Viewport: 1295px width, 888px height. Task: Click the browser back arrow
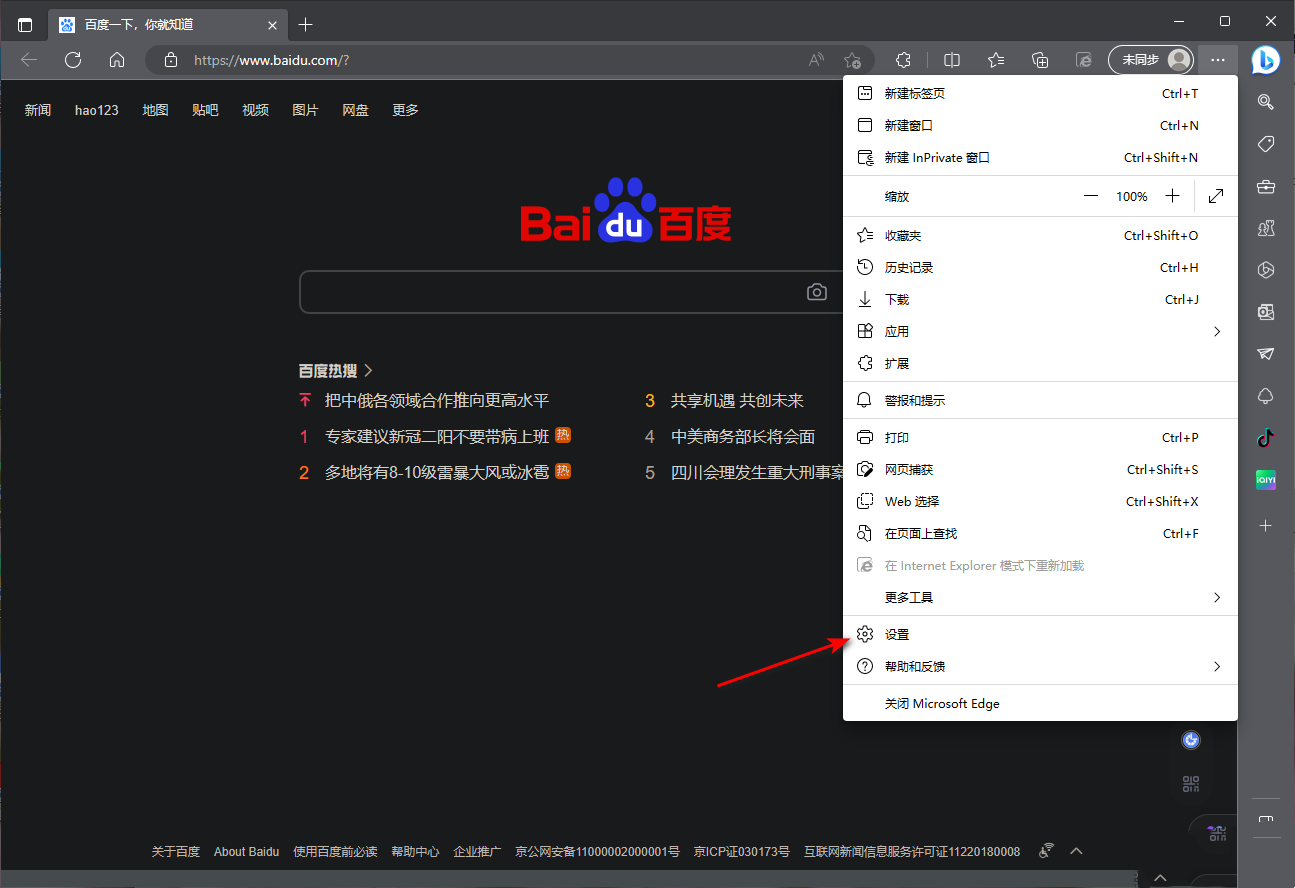pyautogui.click(x=29, y=60)
